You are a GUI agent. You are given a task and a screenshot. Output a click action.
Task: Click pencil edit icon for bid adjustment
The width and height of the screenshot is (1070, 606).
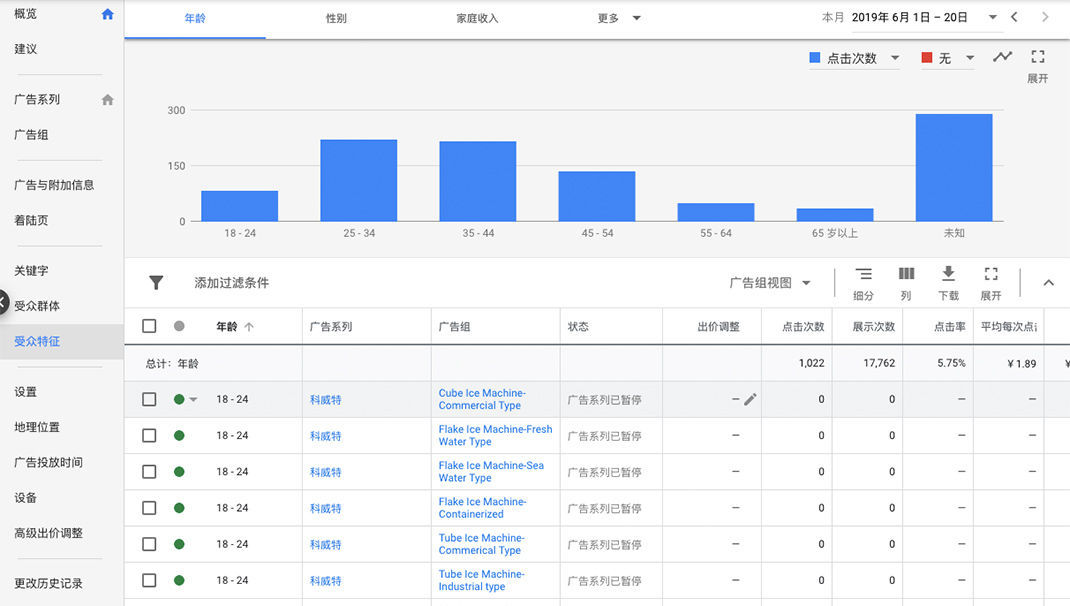[750, 399]
